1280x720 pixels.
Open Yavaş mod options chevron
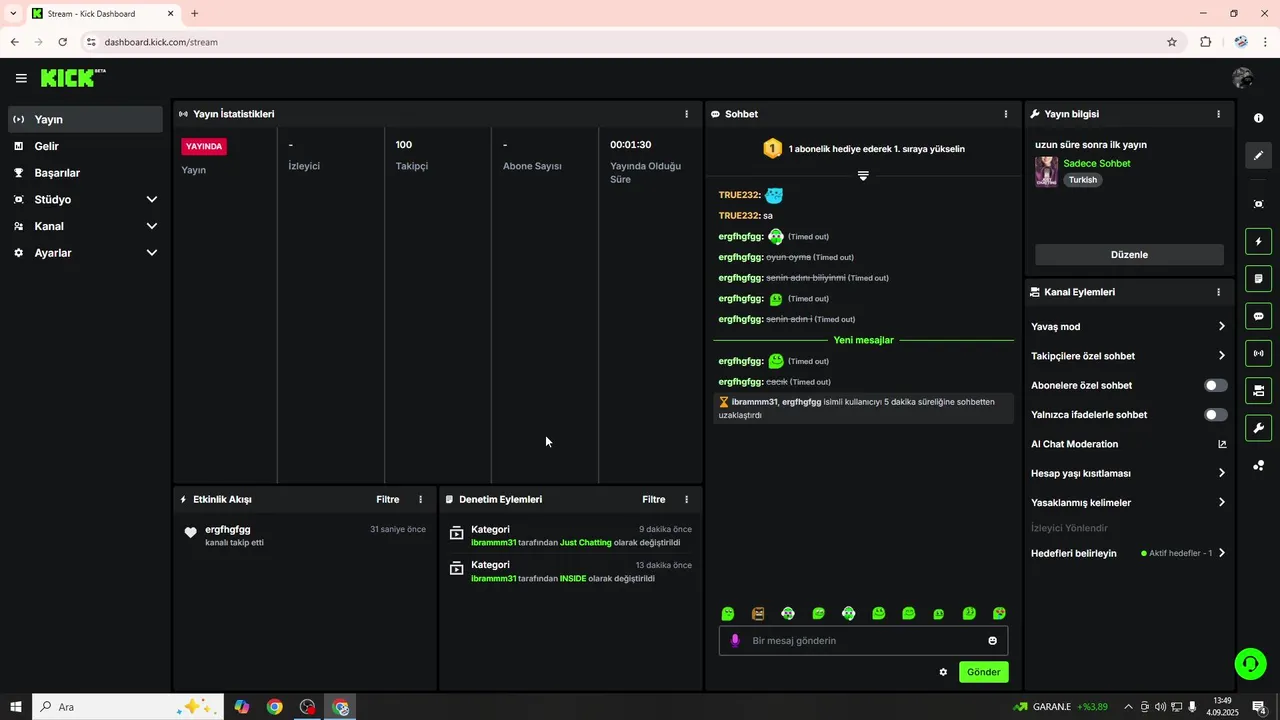coord(1222,326)
